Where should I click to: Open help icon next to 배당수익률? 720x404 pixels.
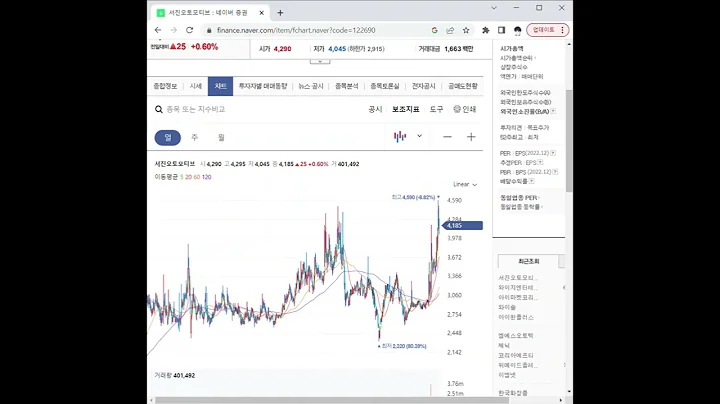tap(532, 181)
